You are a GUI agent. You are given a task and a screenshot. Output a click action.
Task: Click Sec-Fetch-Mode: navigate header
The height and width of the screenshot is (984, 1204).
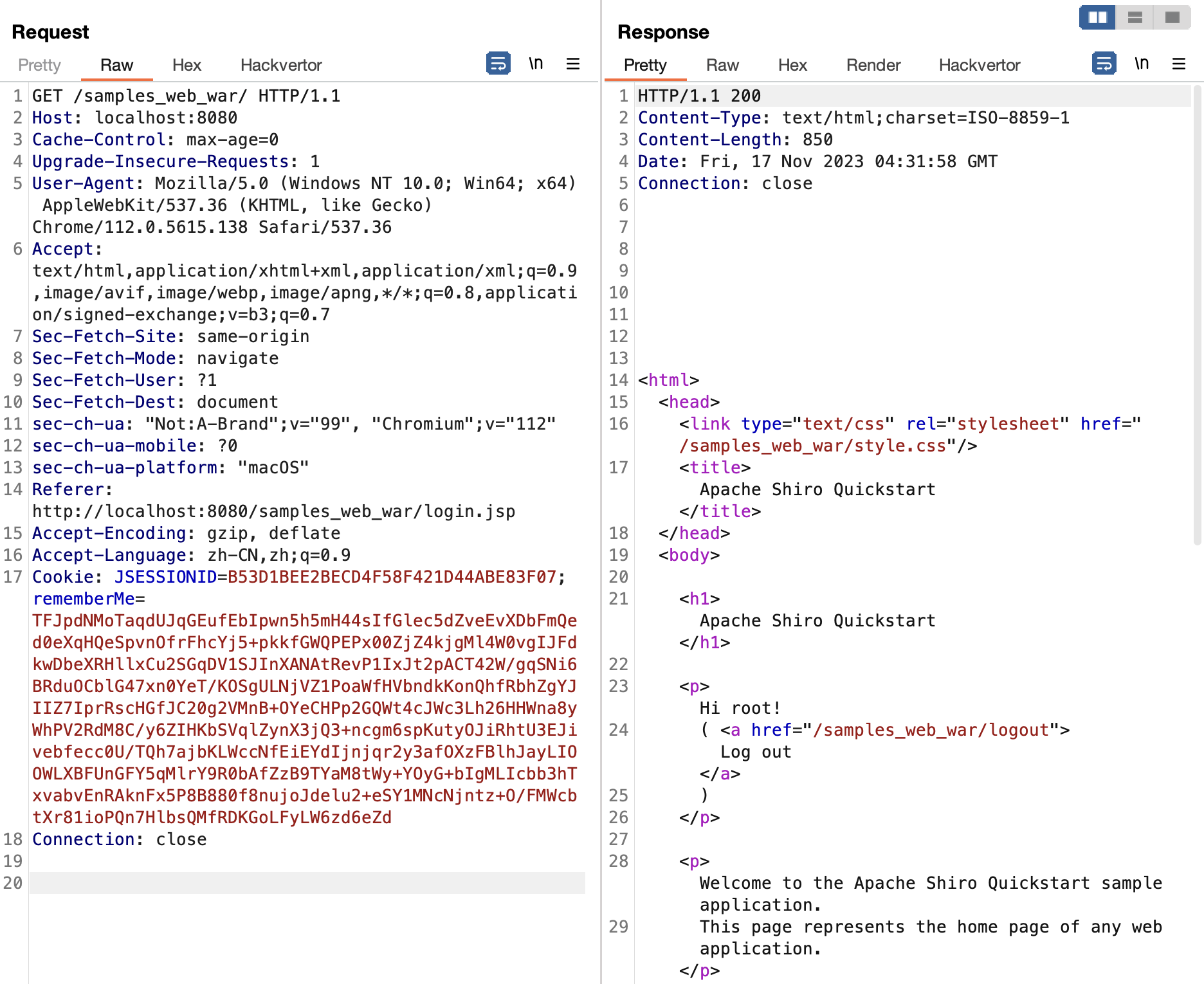coord(156,358)
